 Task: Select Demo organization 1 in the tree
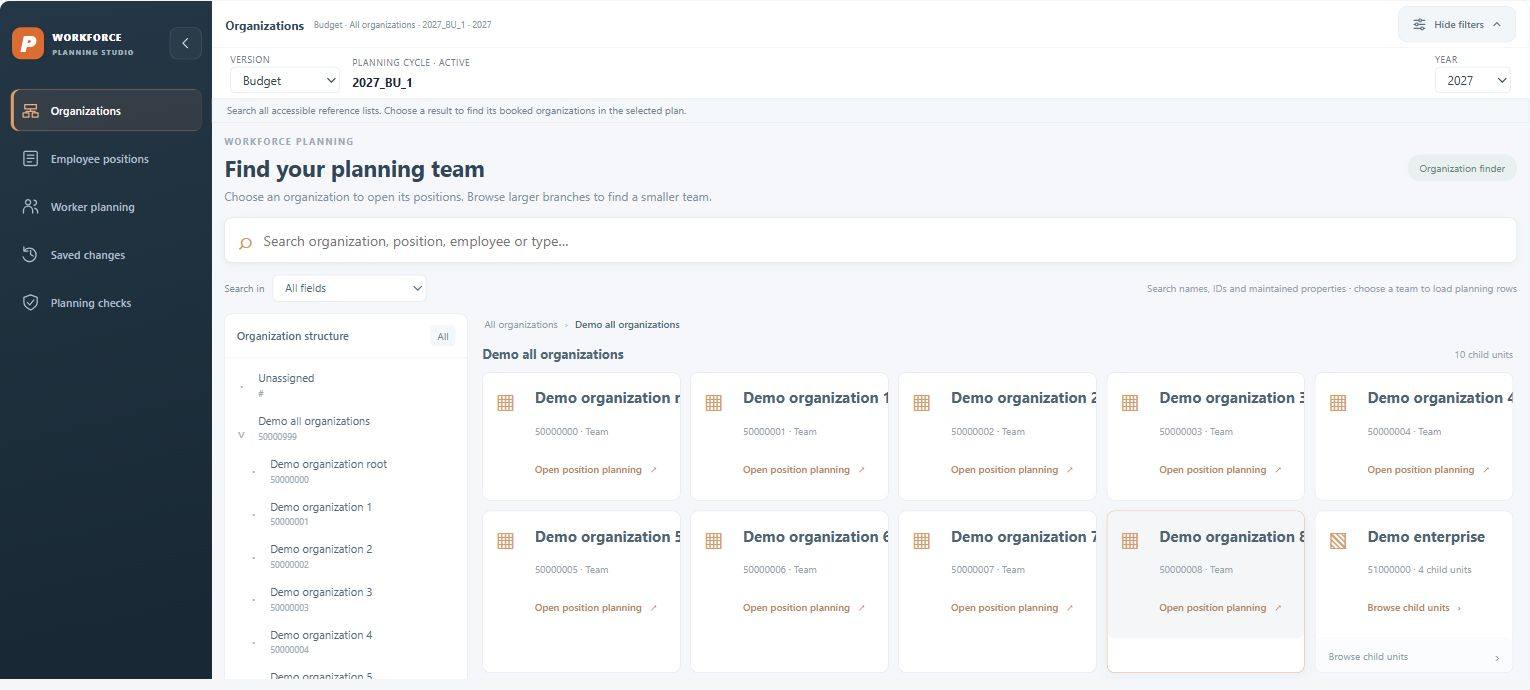click(x=320, y=508)
